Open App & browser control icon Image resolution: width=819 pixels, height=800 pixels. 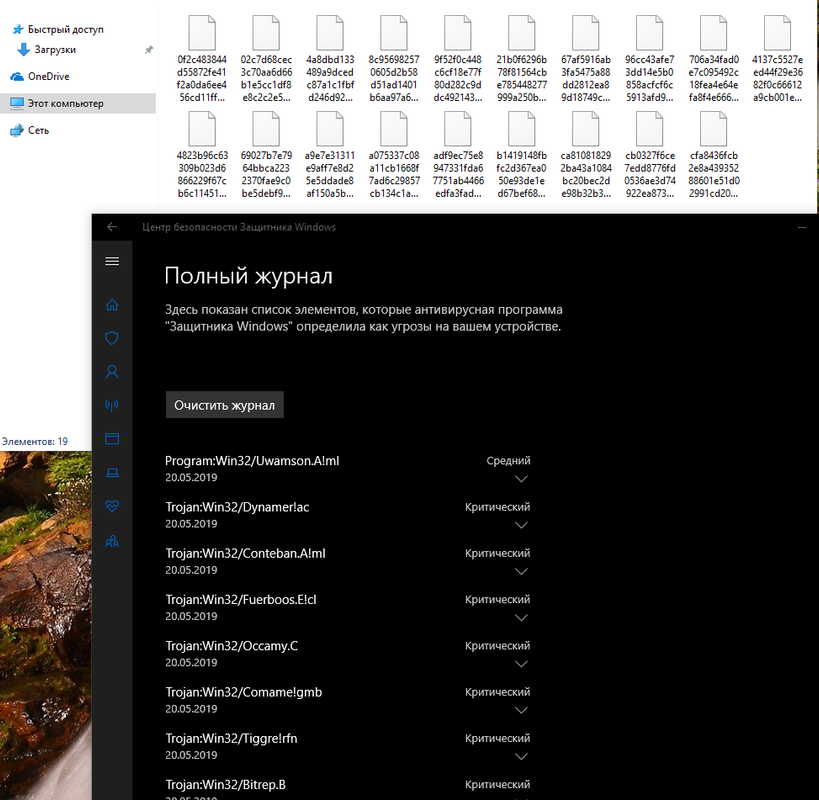[x=112, y=438]
